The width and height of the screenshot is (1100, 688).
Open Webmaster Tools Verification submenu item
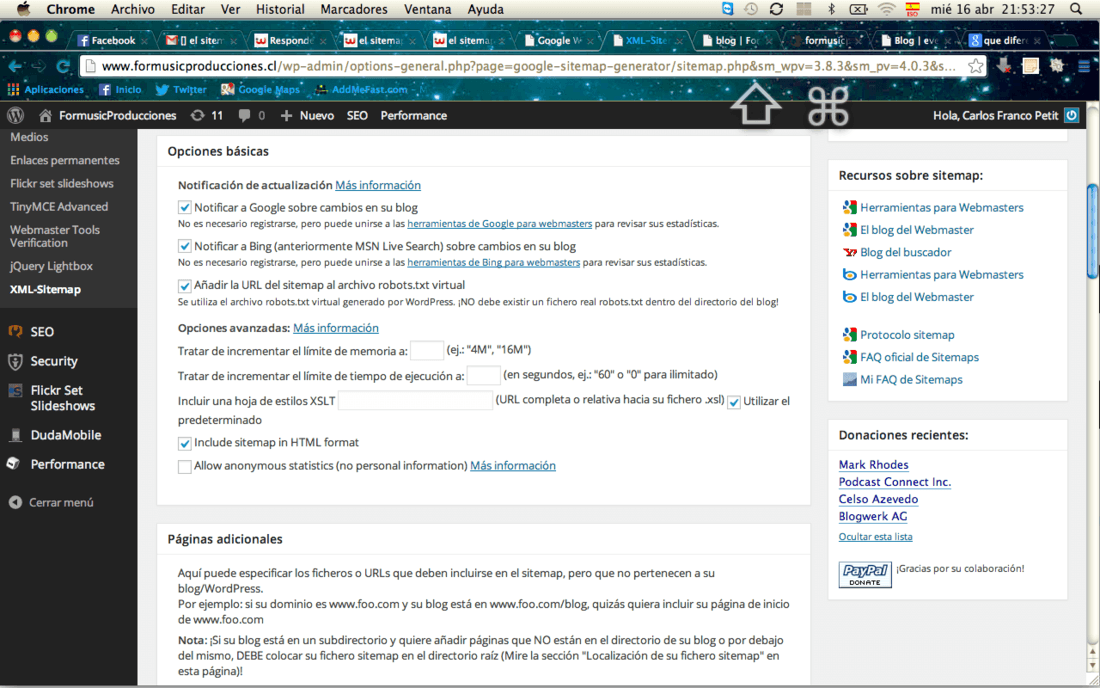click(55, 236)
